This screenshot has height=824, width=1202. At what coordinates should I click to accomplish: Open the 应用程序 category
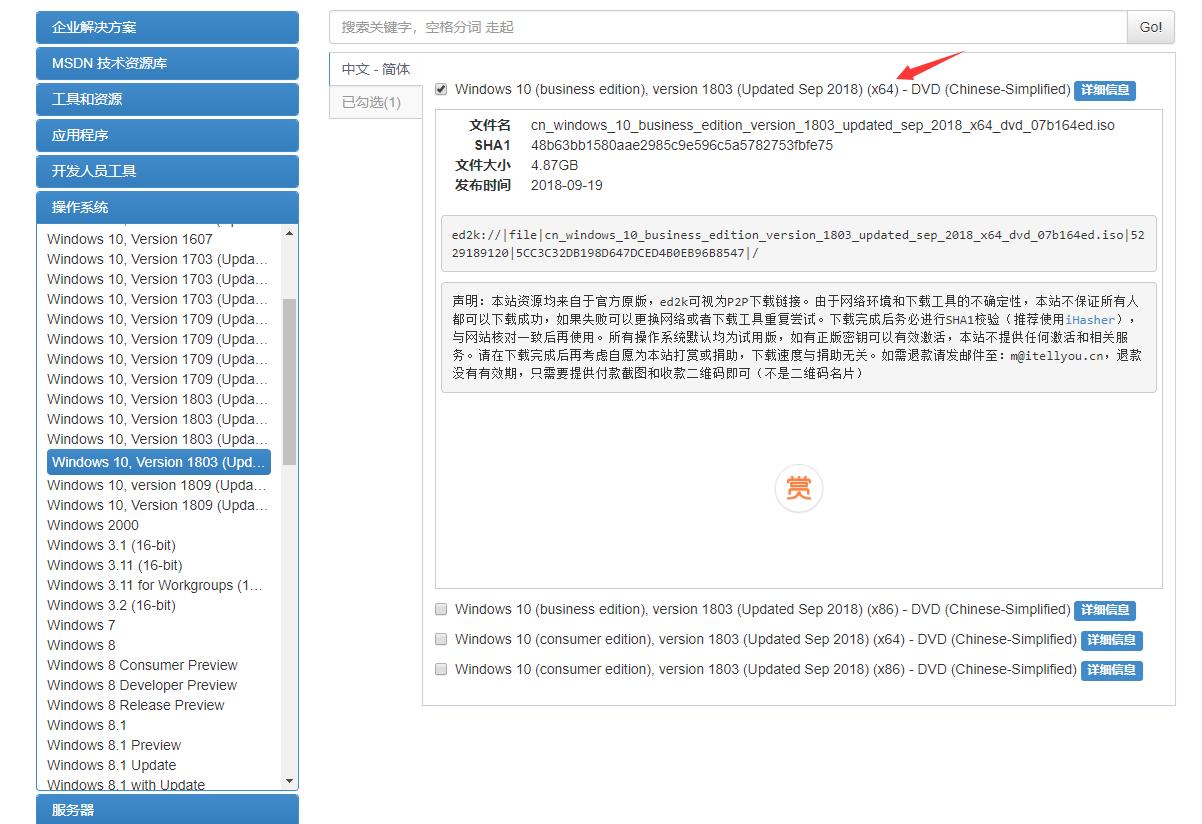click(167, 135)
